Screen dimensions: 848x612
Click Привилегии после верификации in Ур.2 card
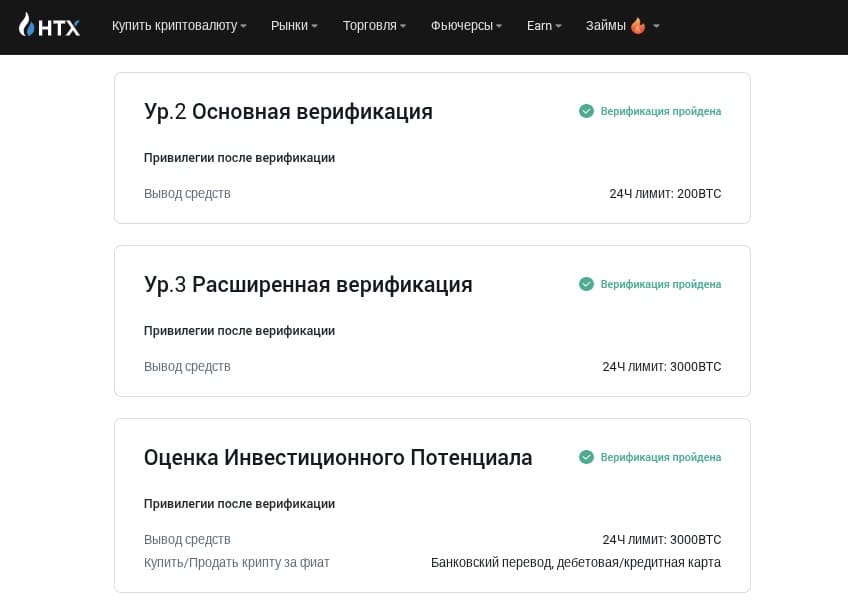[239, 158]
